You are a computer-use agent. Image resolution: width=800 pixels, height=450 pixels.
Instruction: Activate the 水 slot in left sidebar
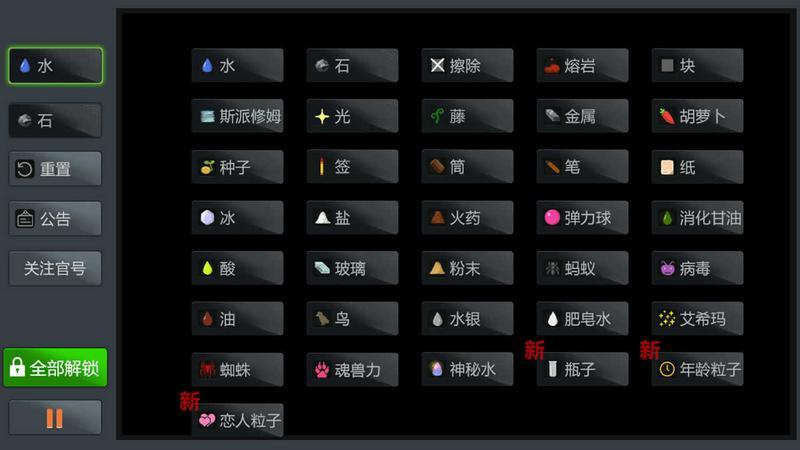pyautogui.click(x=55, y=65)
